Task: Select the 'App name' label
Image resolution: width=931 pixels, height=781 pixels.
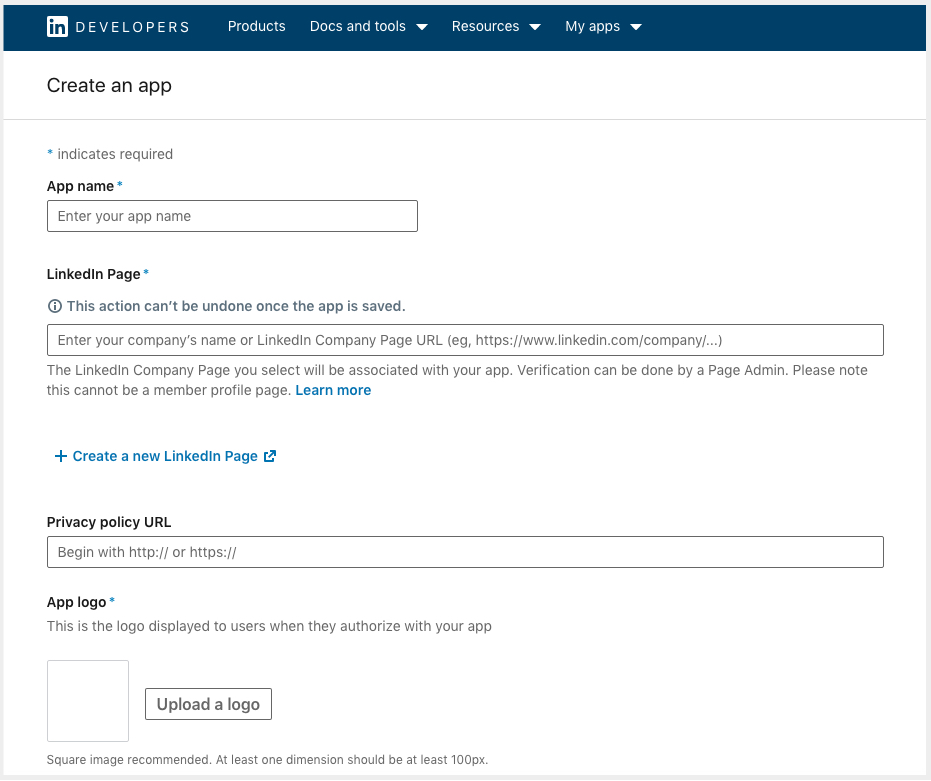Action: pyautogui.click(x=80, y=186)
